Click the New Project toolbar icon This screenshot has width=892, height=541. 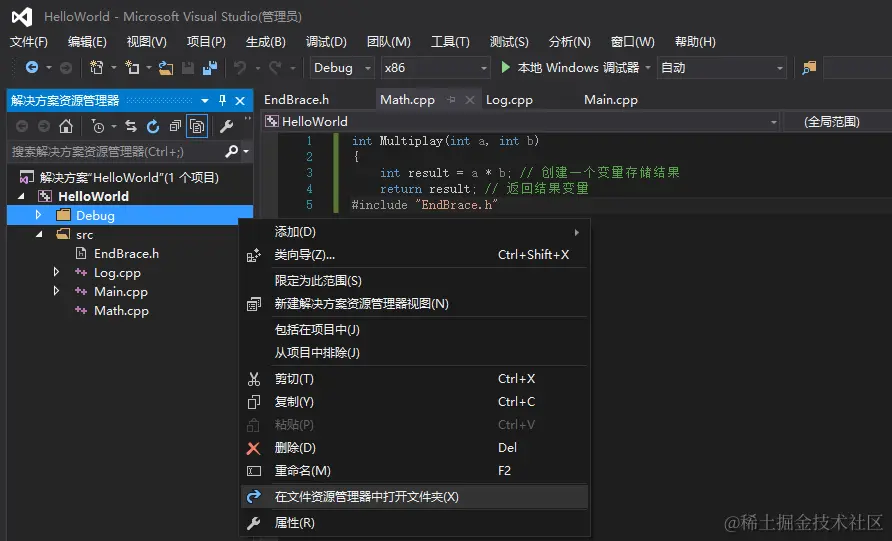click(x=97, y=68)
